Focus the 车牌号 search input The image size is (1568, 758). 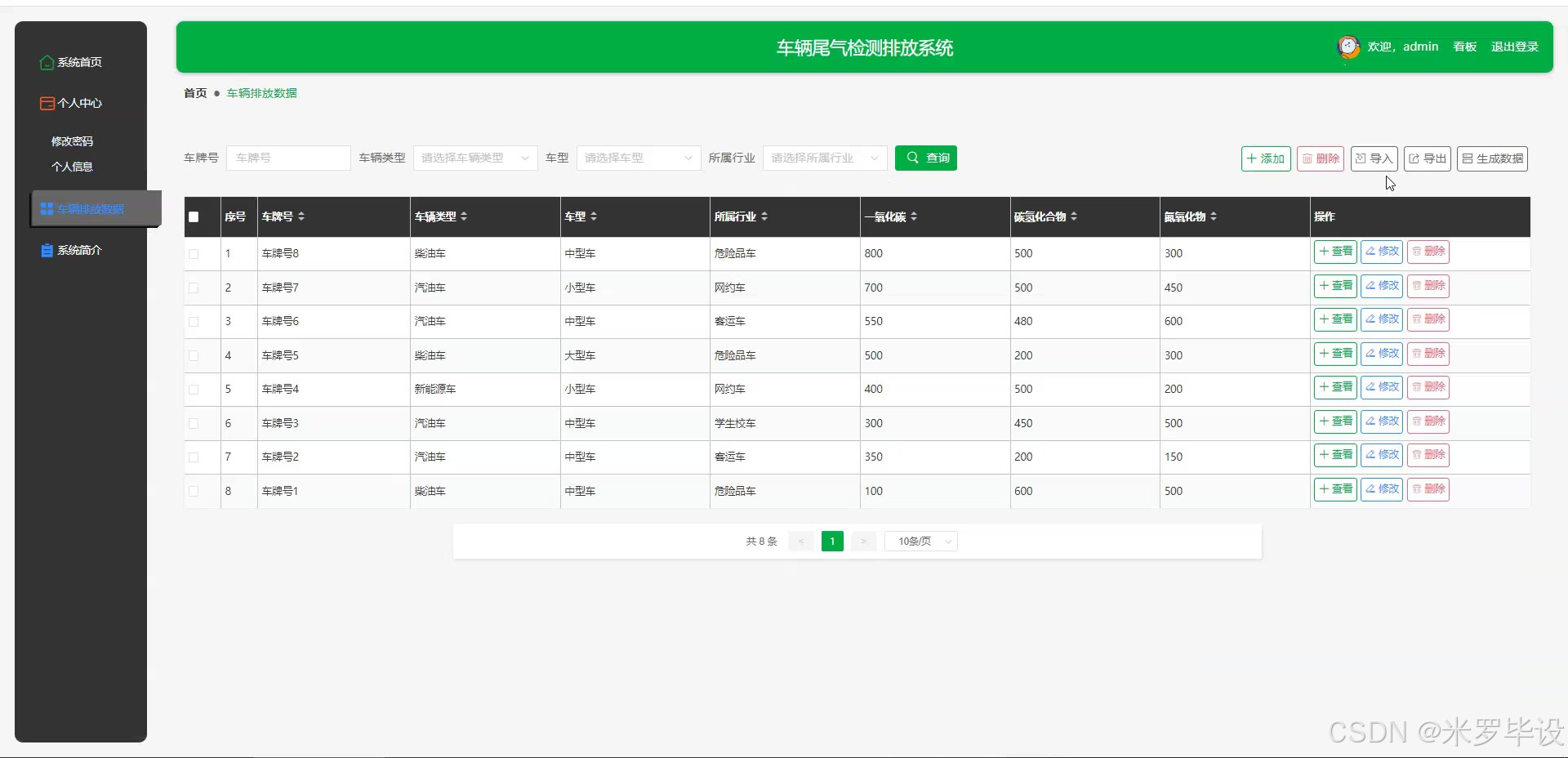[x=288, y=158]
